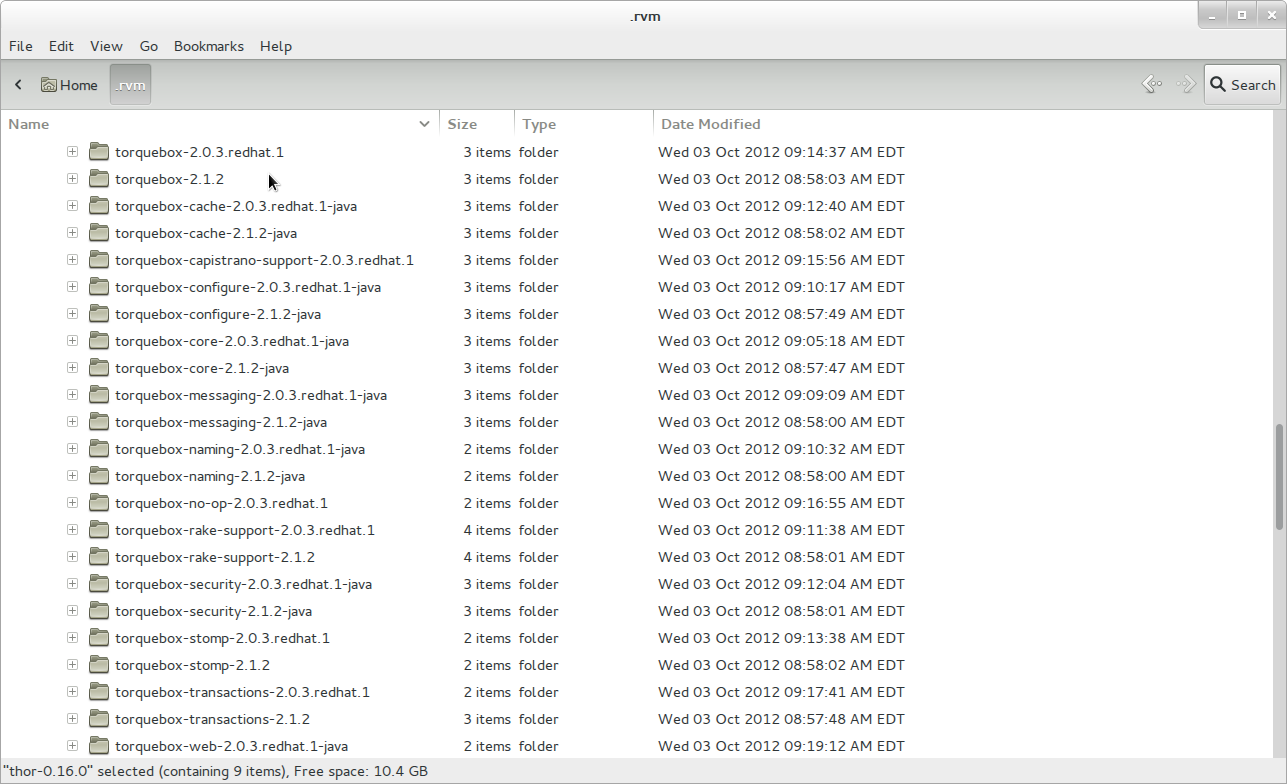Navigate to Home in the path bar
1287x784 pixels.
tap(69, 85)
